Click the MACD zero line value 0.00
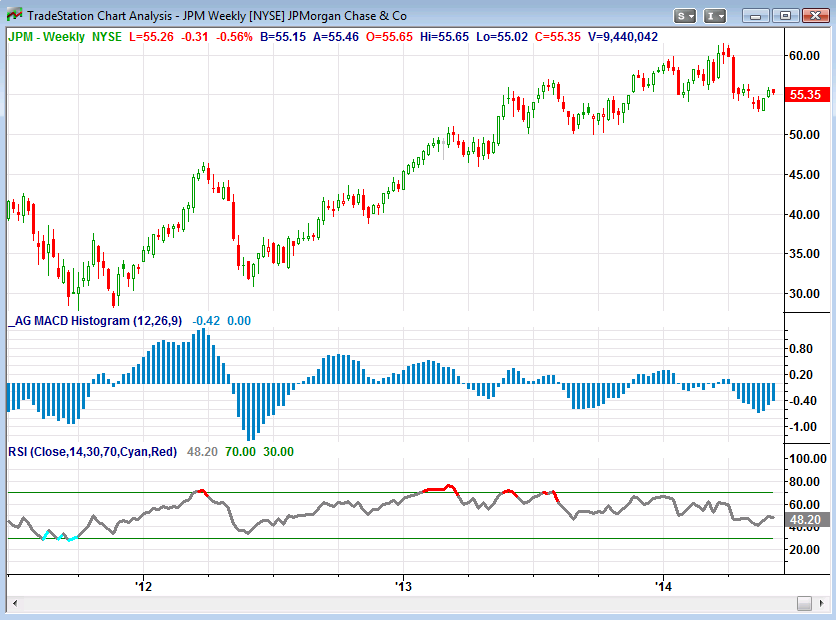Image resolution: width=836 pixels, height=620 pixels. pos(239,321)
